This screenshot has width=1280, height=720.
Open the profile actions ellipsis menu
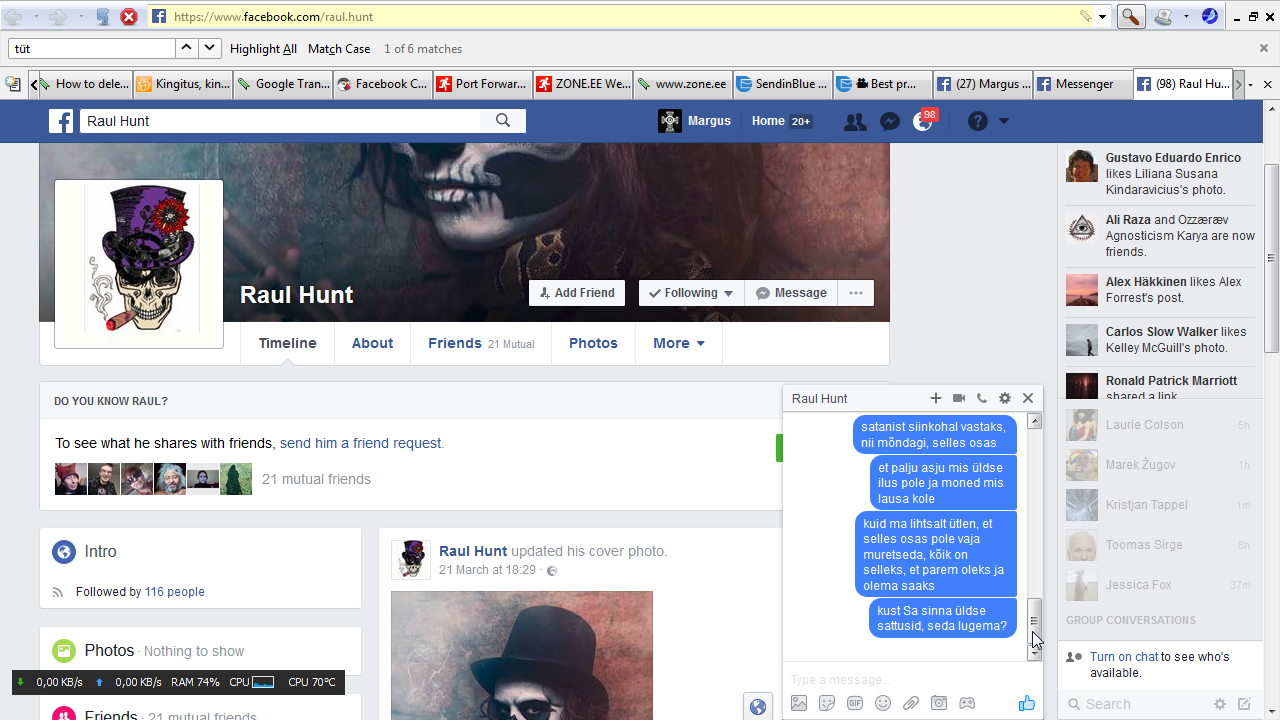pos(856,293)
